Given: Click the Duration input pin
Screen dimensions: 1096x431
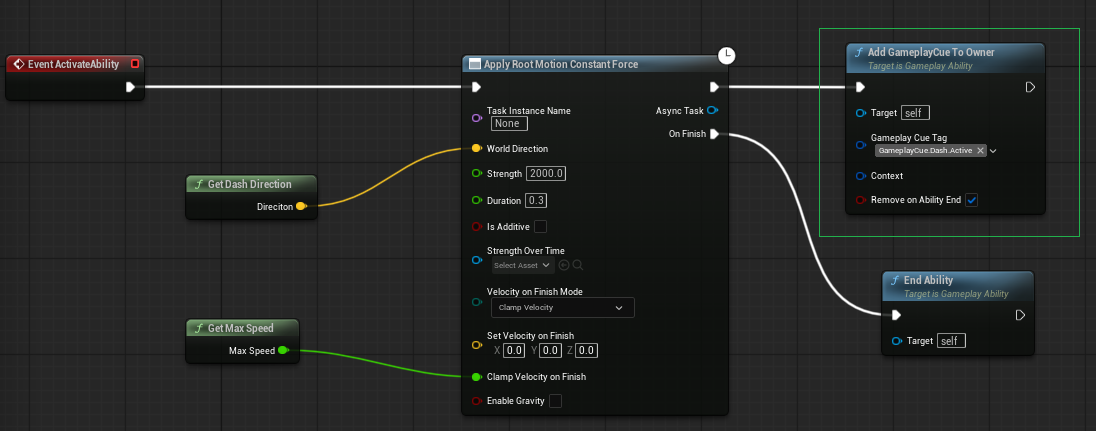Looking at the screenshot, I should point(477,200).
